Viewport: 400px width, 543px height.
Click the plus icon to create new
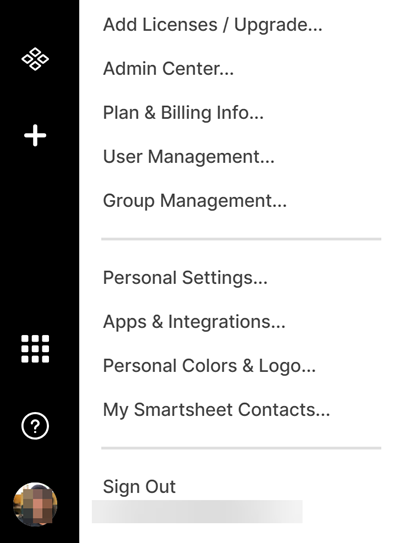click(x=35, y=135)
